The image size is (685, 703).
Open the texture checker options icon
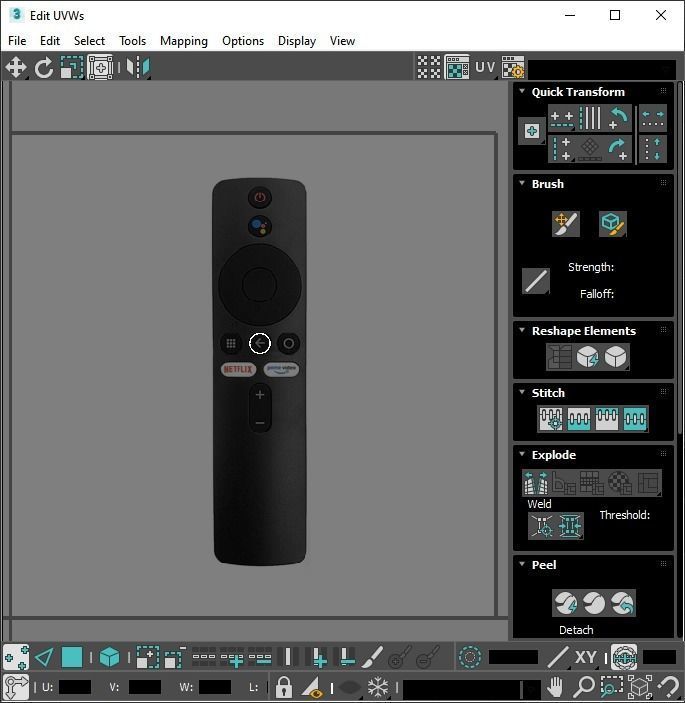(512, 67)
